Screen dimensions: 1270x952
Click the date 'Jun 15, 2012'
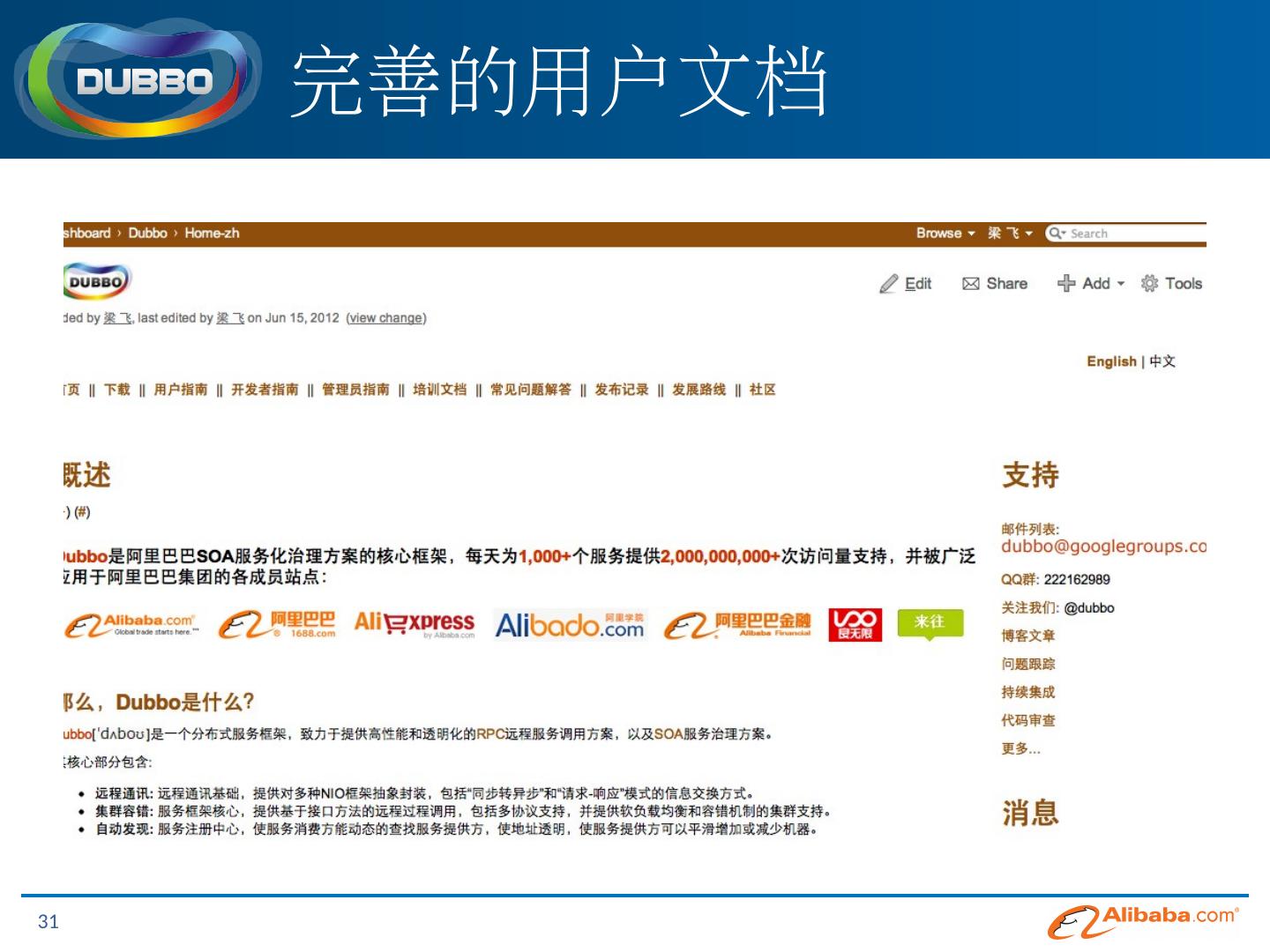coord(303,318)
